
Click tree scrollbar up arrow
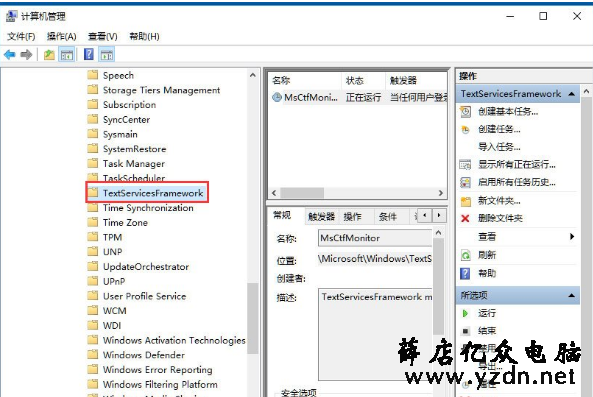pyautogui.click(x=253, y=75)
